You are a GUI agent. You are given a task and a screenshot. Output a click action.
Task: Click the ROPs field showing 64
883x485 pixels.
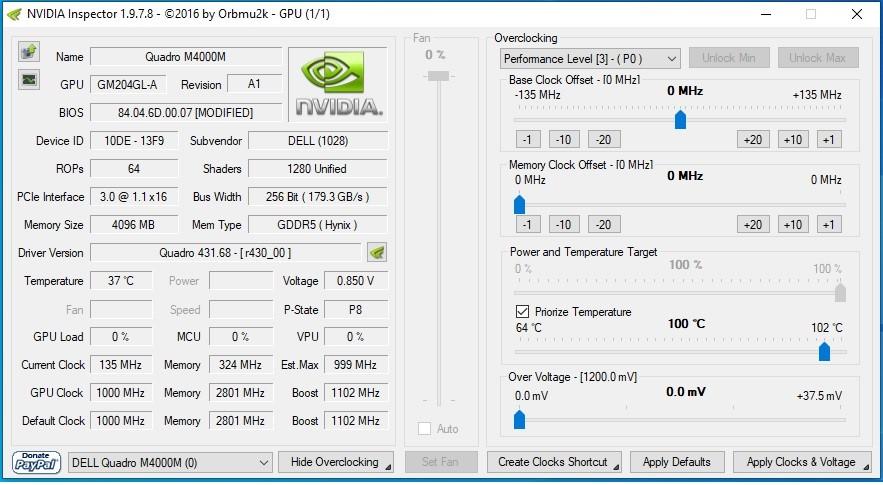[134, 168]
